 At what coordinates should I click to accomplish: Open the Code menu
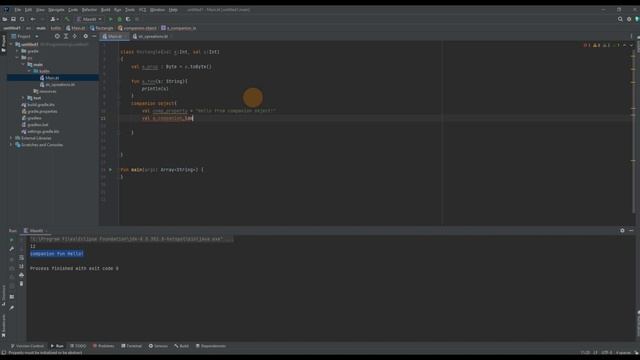[73, 10]
